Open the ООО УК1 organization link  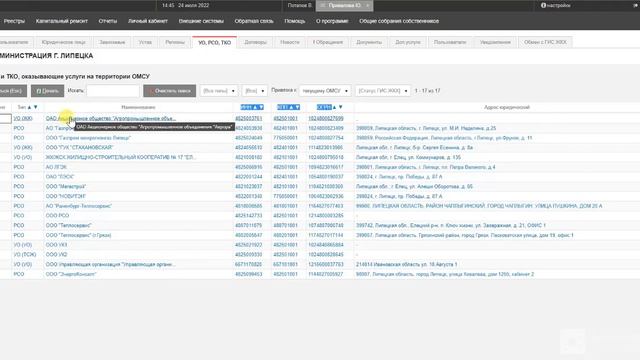pos(56,245)
